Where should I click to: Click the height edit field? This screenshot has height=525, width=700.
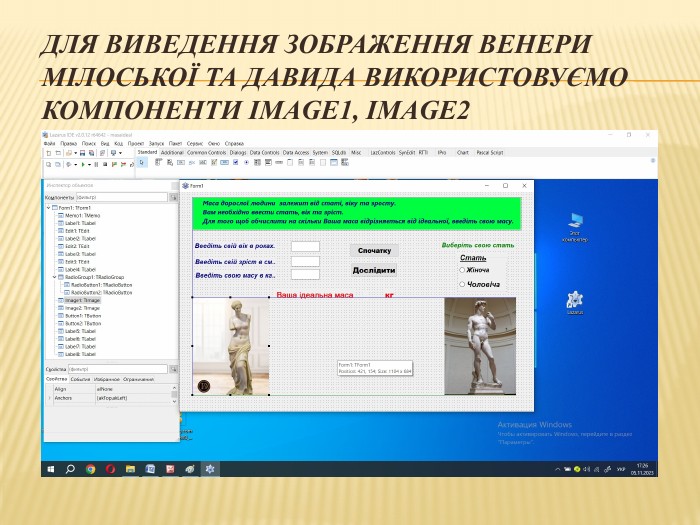305,262
